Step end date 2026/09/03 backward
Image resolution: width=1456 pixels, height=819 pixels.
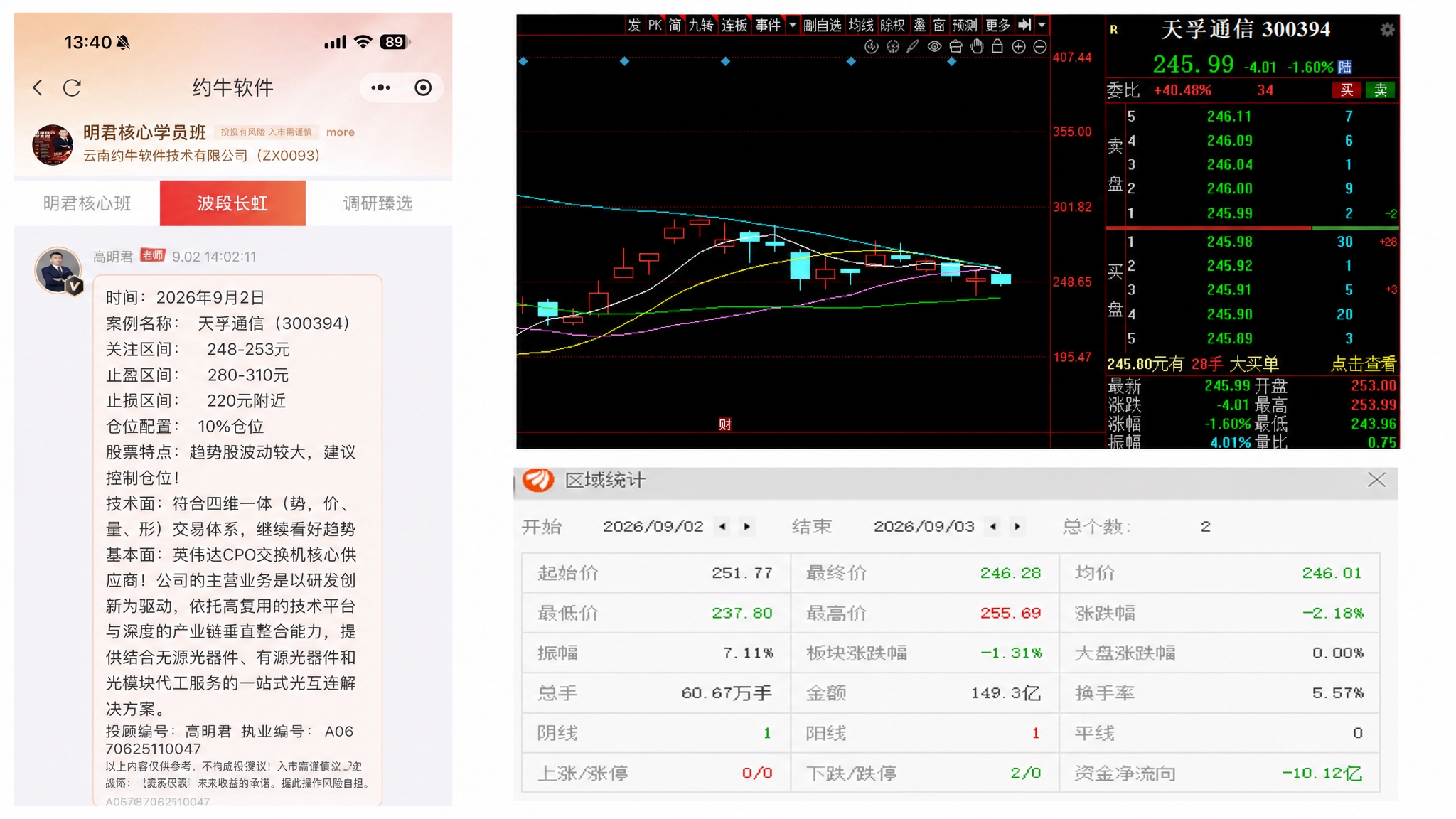coord(993,527)
